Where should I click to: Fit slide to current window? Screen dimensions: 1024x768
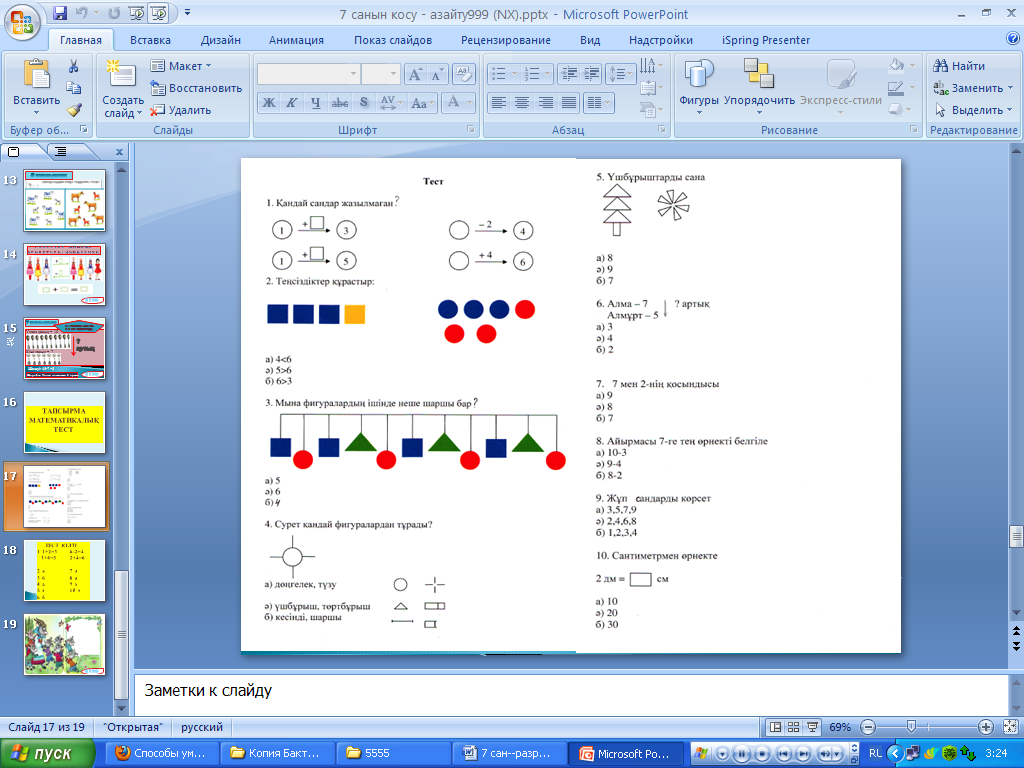pyautogui.click(x=1010, y=727)
